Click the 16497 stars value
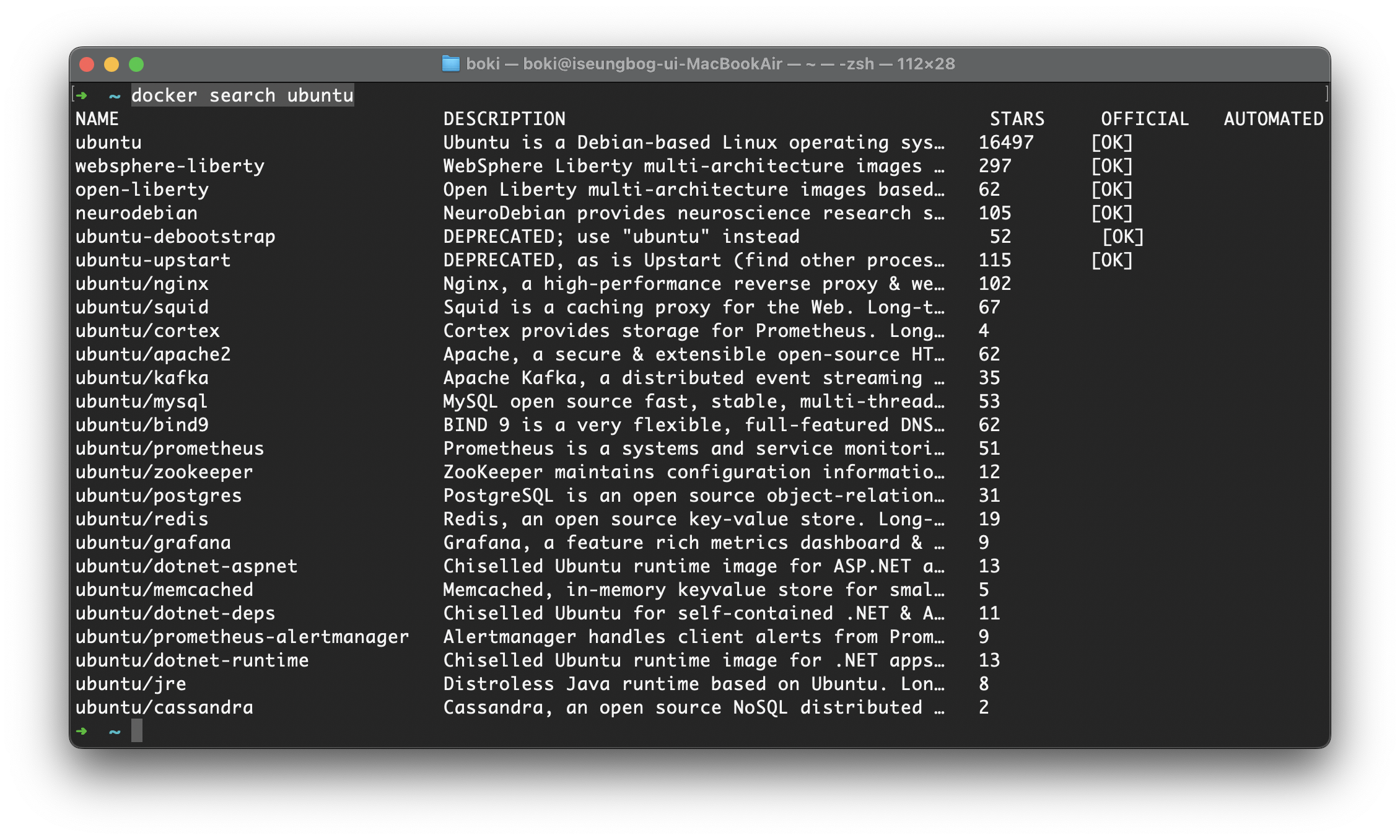 point(1006,142)
